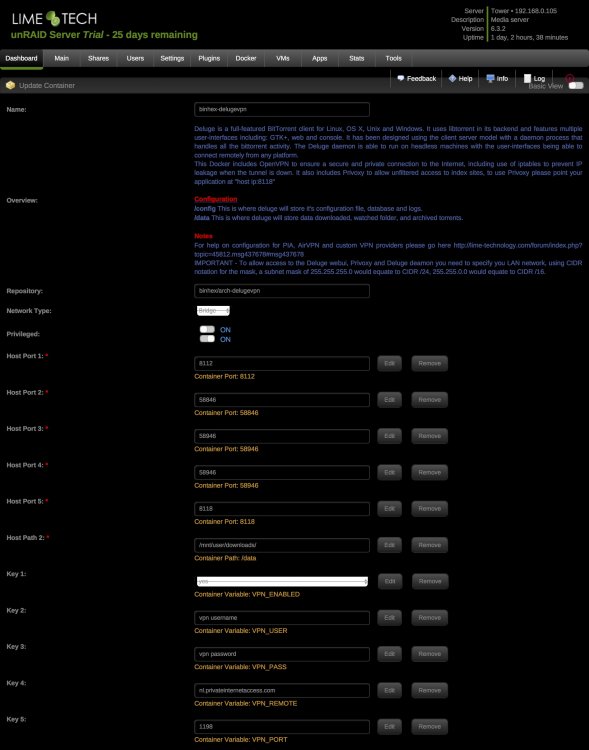Remove the Host Port 3 entry

(x=430, y=436)
